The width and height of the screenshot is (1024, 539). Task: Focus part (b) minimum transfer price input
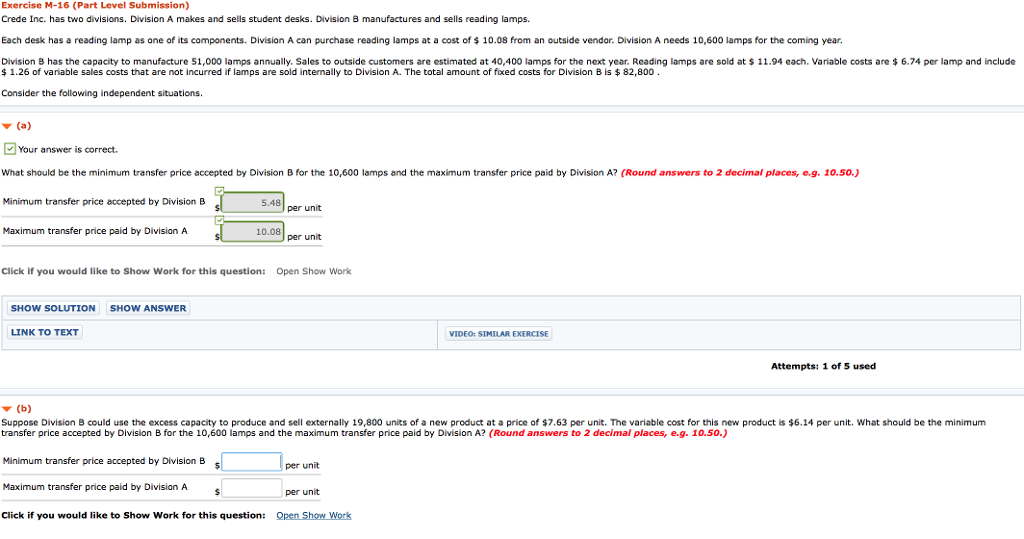(251, 462)
